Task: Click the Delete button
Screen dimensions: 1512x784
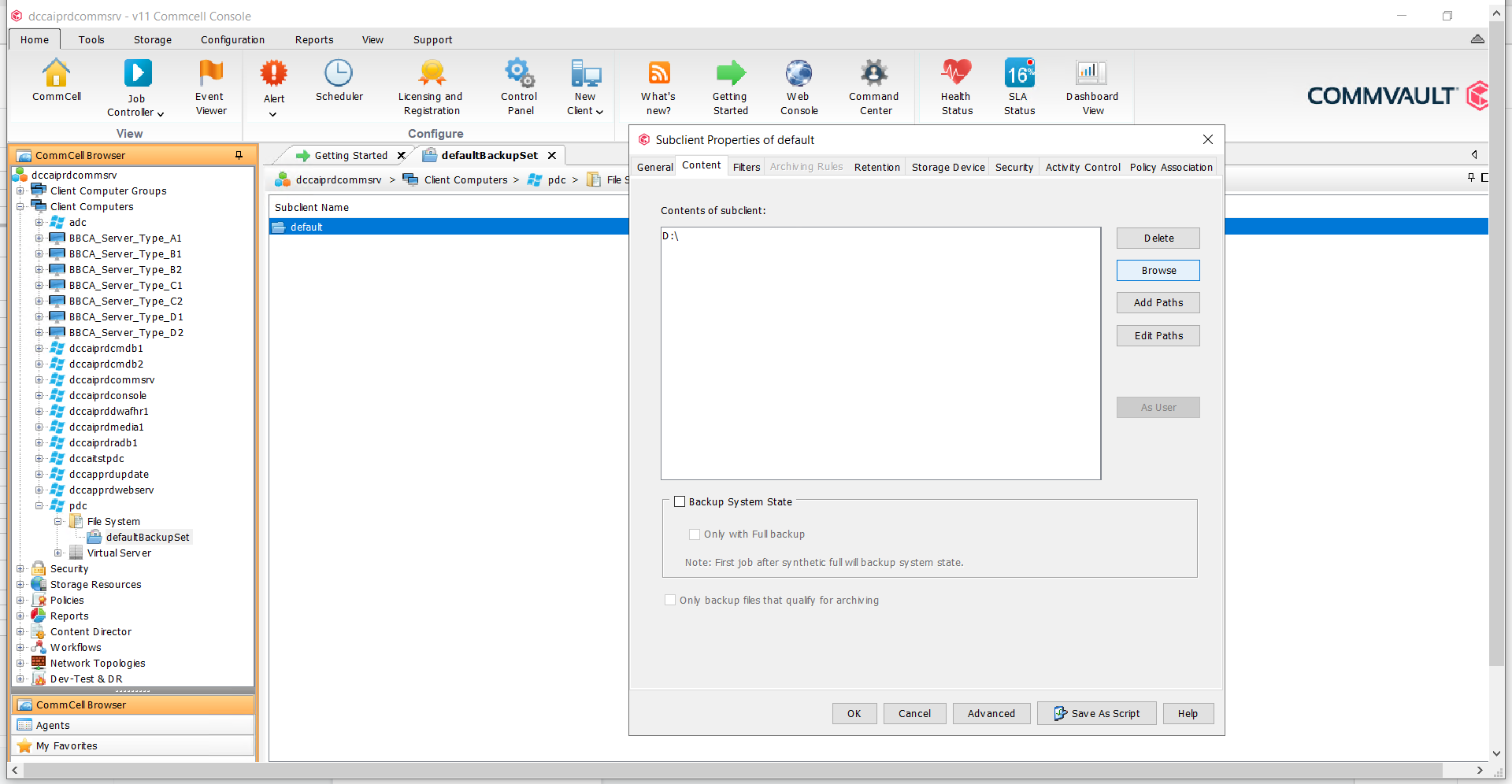Action: tap(1158, 238)
